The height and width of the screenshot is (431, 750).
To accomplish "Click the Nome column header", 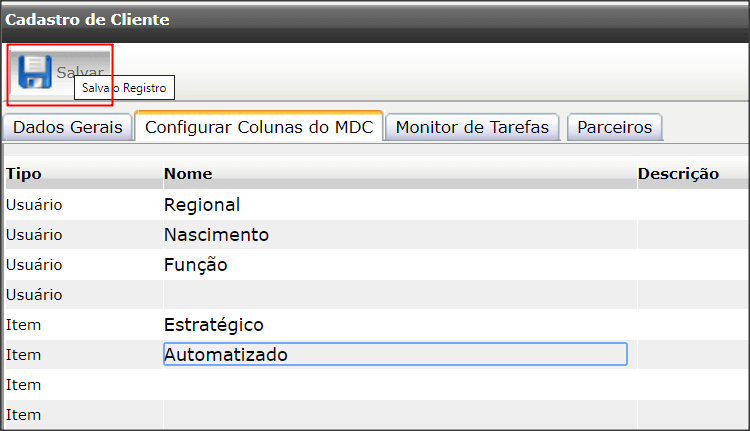I will tap(188, 174).
